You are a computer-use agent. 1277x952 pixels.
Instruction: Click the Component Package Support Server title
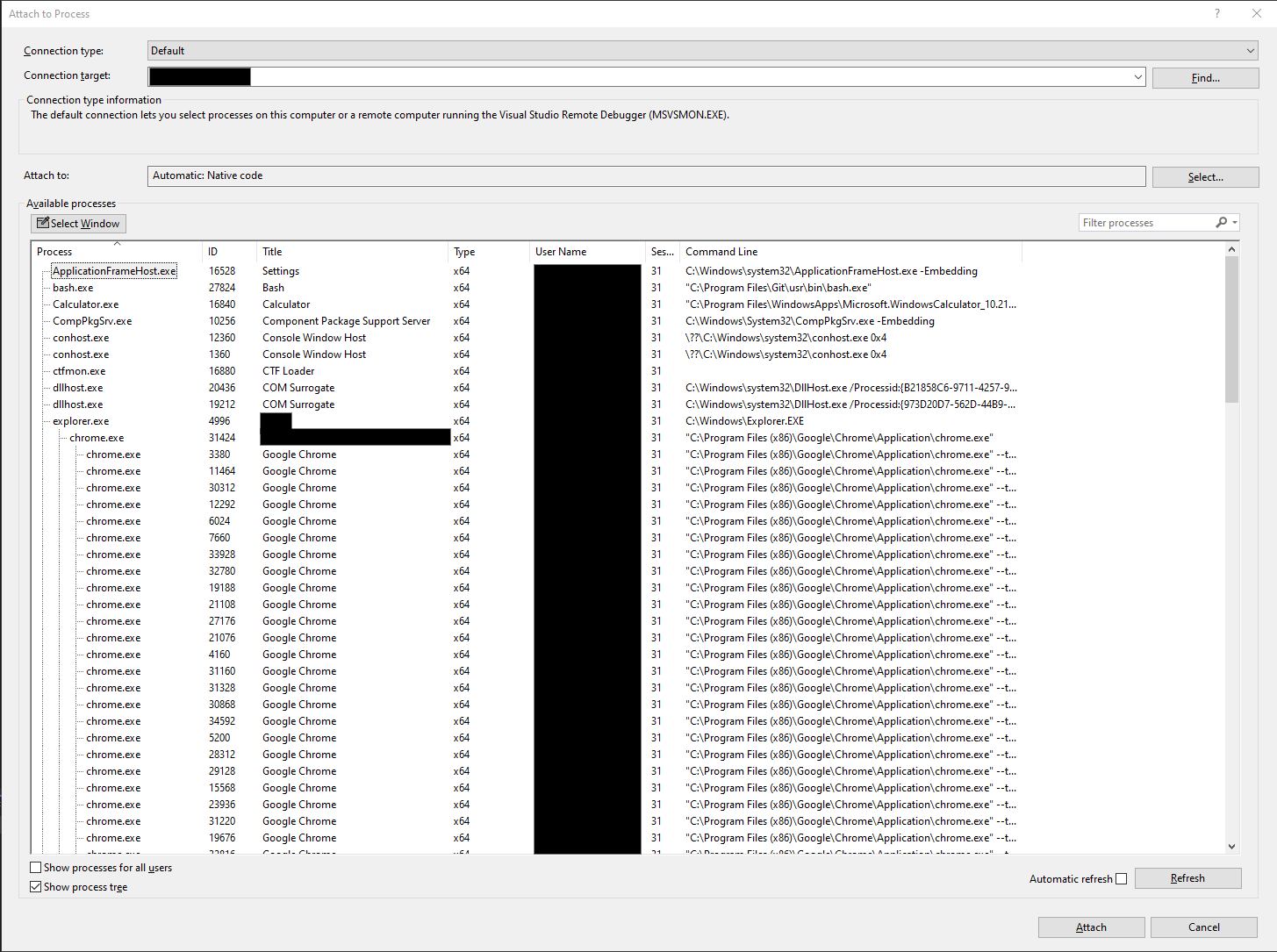click(347, 321)
